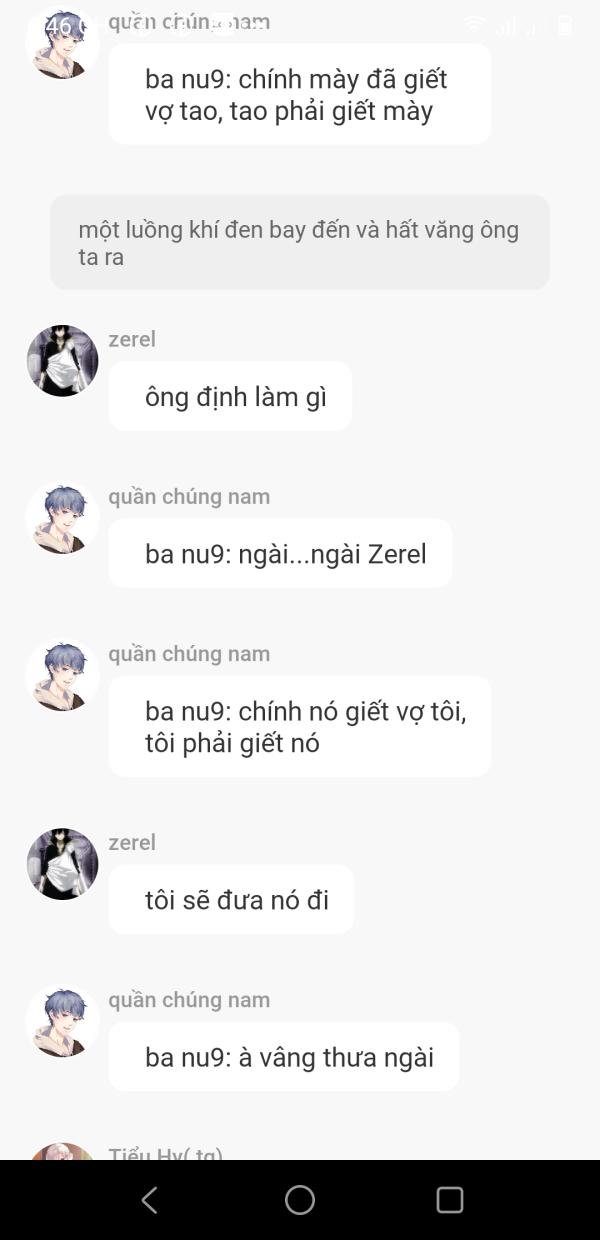This screenshot has height=1240, width=600.
Task: Tap the "chính mày đã giết vợ tao" bubble
Action: [x=300, y=94]
